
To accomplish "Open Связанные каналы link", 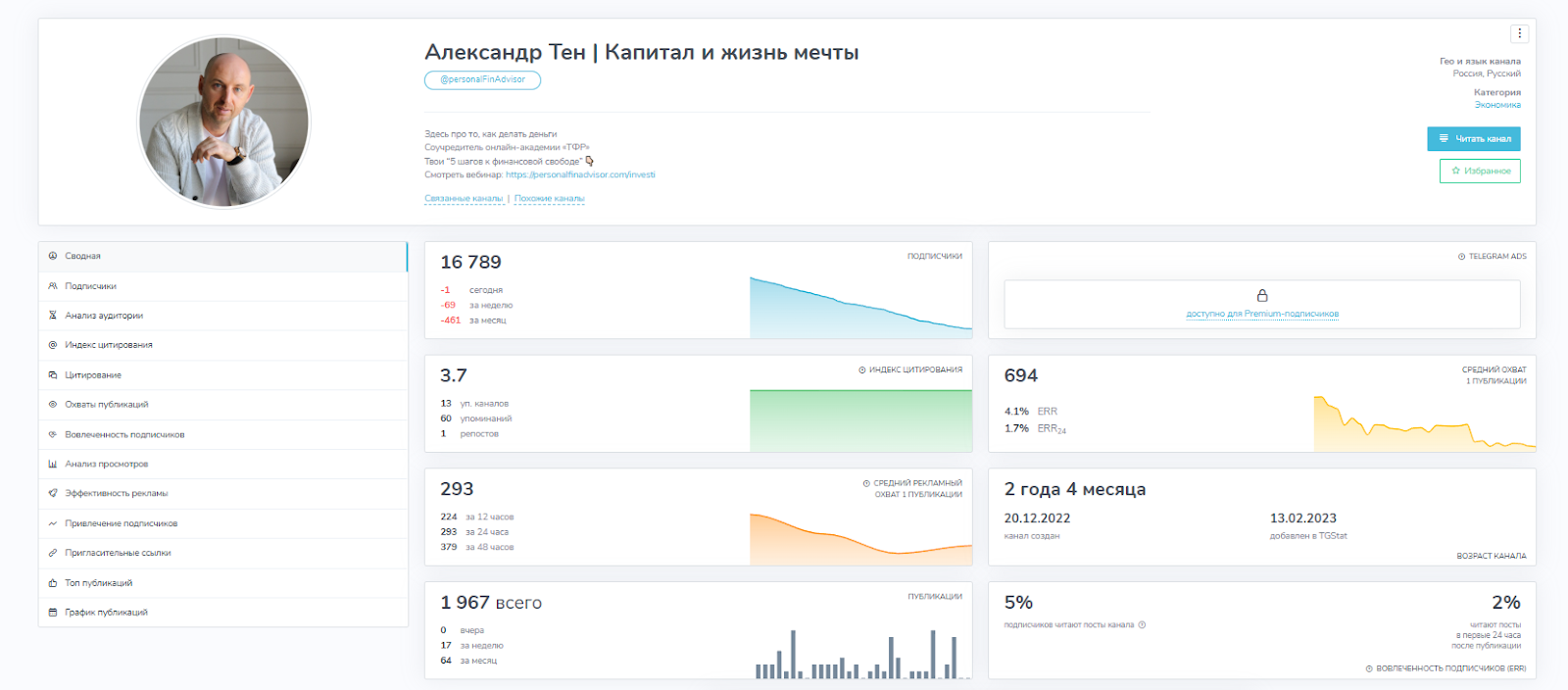I will 464,199.
